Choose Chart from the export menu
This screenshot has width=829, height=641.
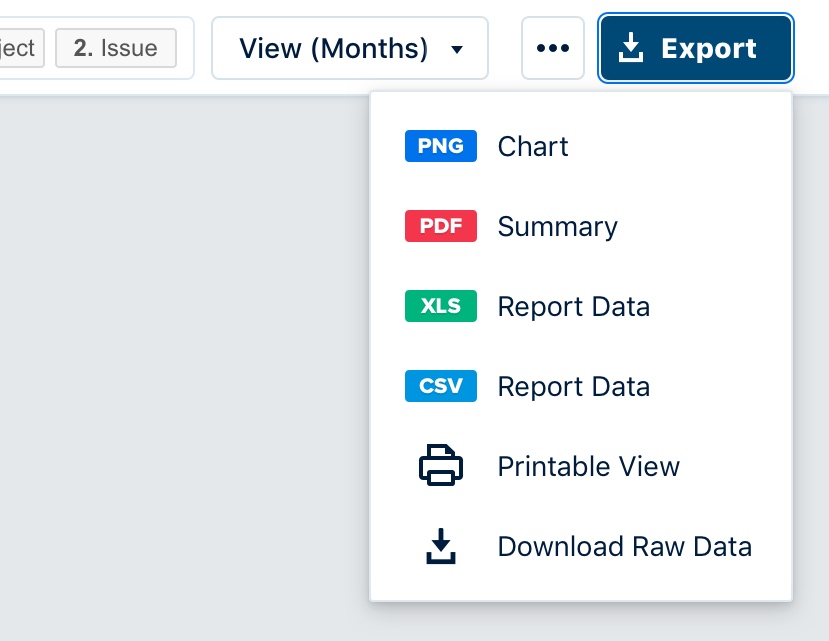tap(532, 146)
